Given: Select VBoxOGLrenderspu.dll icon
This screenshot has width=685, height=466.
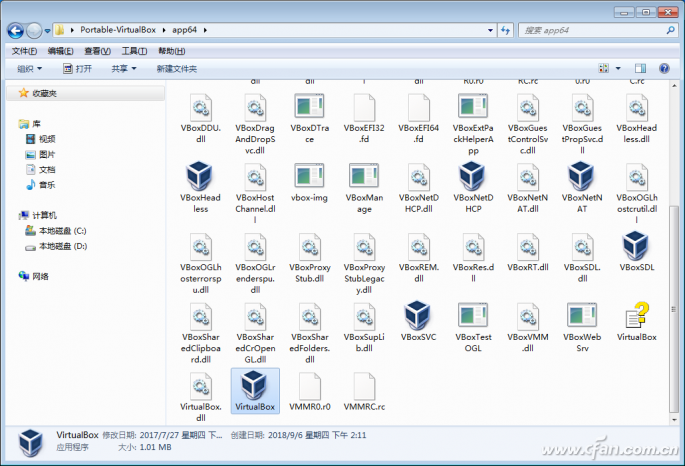Looking at the screenshot, I should [x=255, y=247].
